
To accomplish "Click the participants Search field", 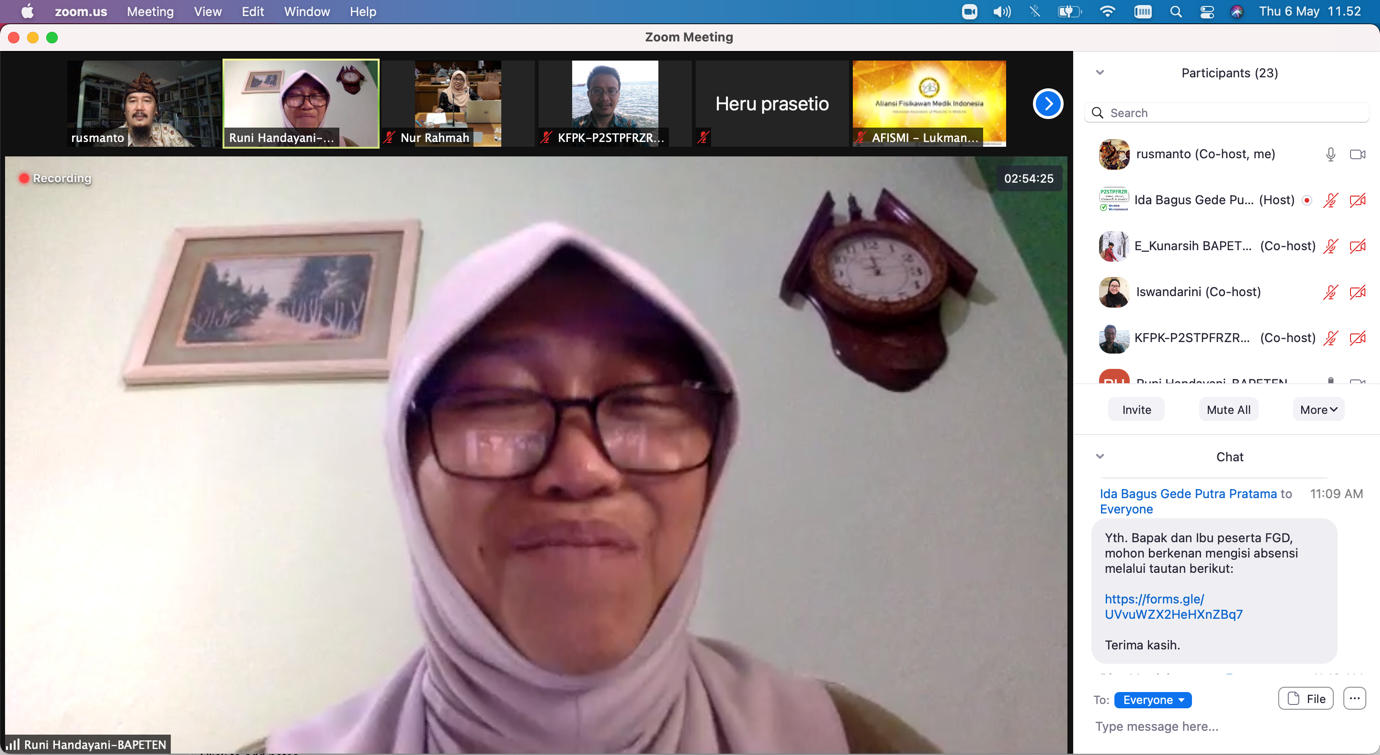I will [1227, 113].
